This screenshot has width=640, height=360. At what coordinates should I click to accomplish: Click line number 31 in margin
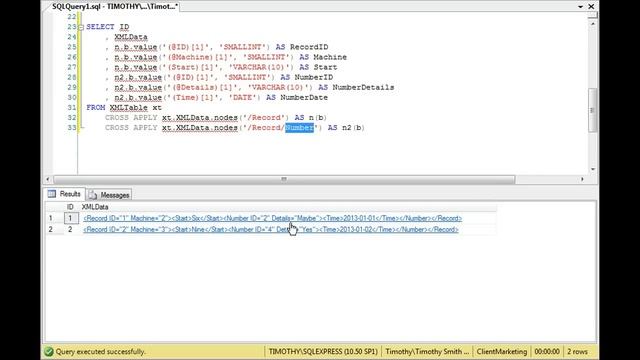tap(72, 108)
